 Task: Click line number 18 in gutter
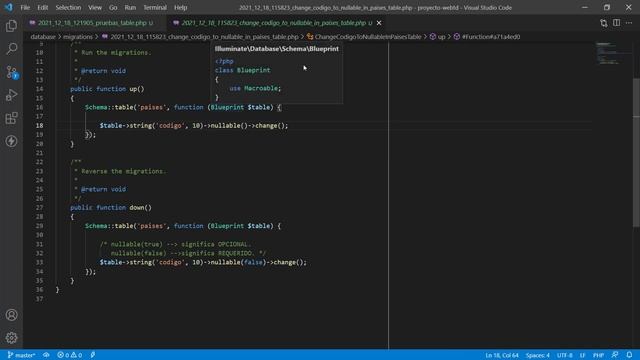click(39, 126)
